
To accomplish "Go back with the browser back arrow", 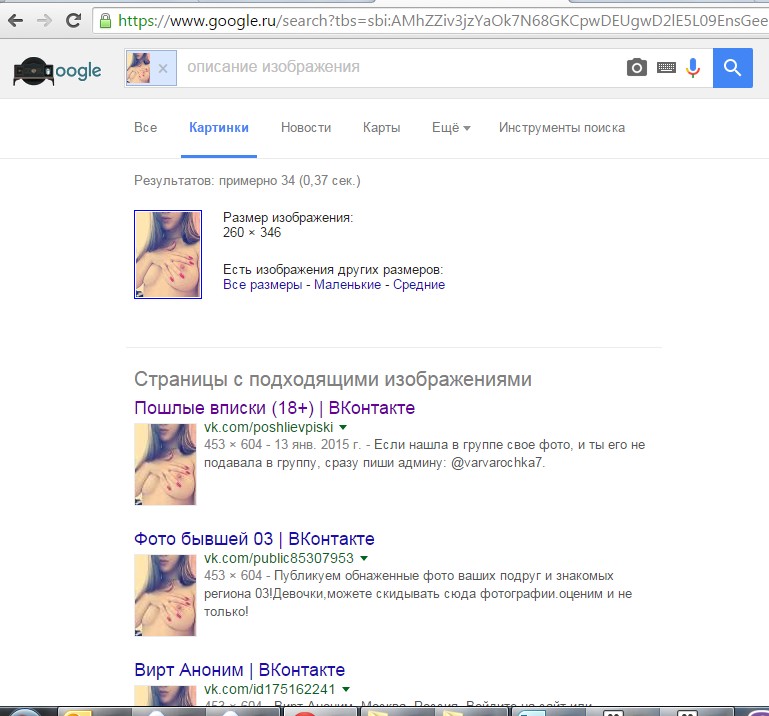I will pos(16,21).
